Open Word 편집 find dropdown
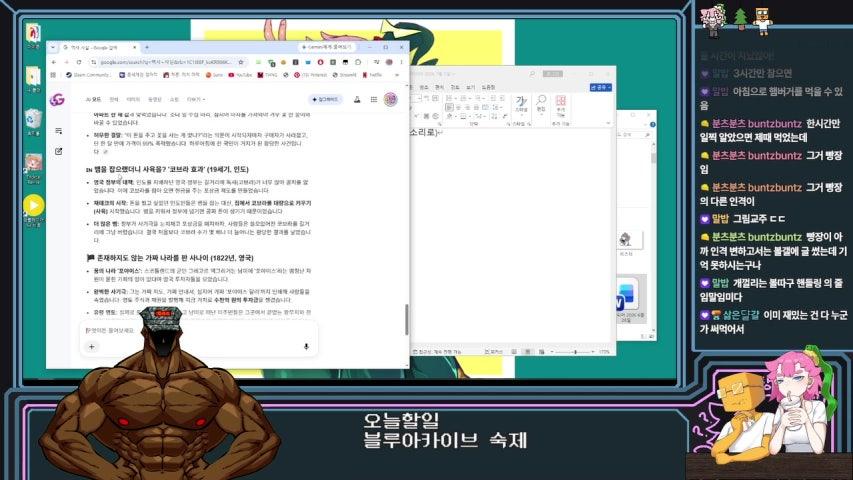Image resolution: width=853 pixels, height=480 pixels. (541, 103)
